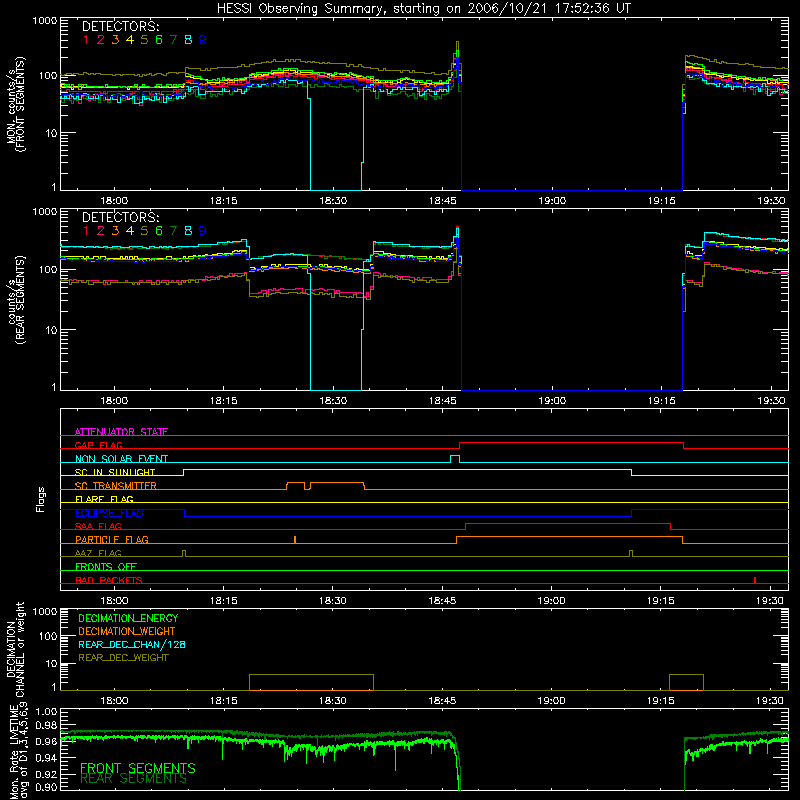The image size is (800, 800).
Task: Select detector 1 in front segments legend
Action: (x=86, y=40)
